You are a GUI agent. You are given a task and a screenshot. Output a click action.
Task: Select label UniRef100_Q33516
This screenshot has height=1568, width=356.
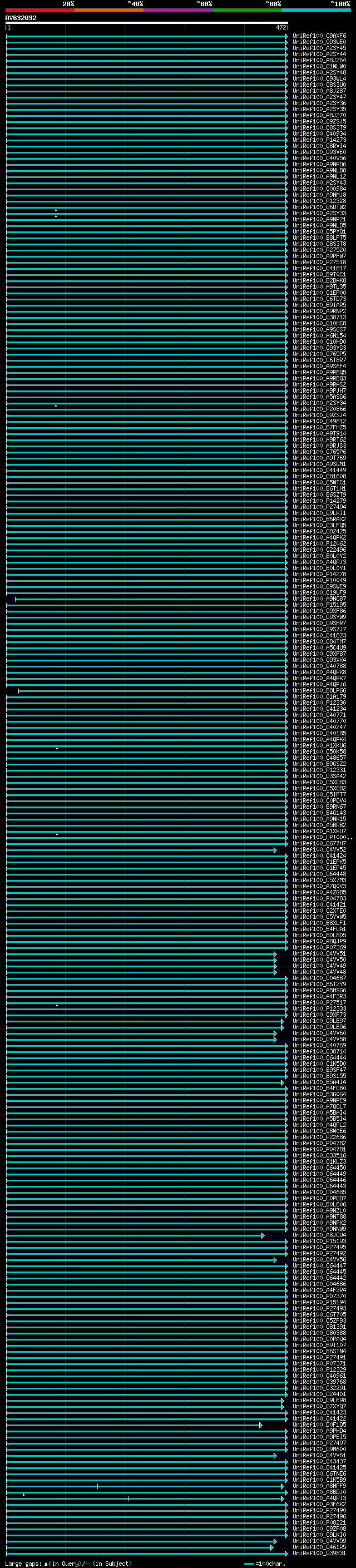click(319, 1155)
